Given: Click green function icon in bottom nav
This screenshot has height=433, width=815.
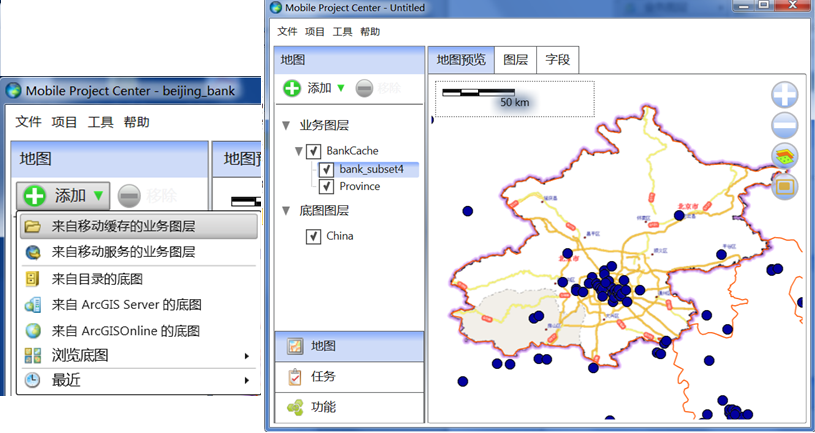Looking at the screenshot, I should pyautogui.click(x=295, y=407).
